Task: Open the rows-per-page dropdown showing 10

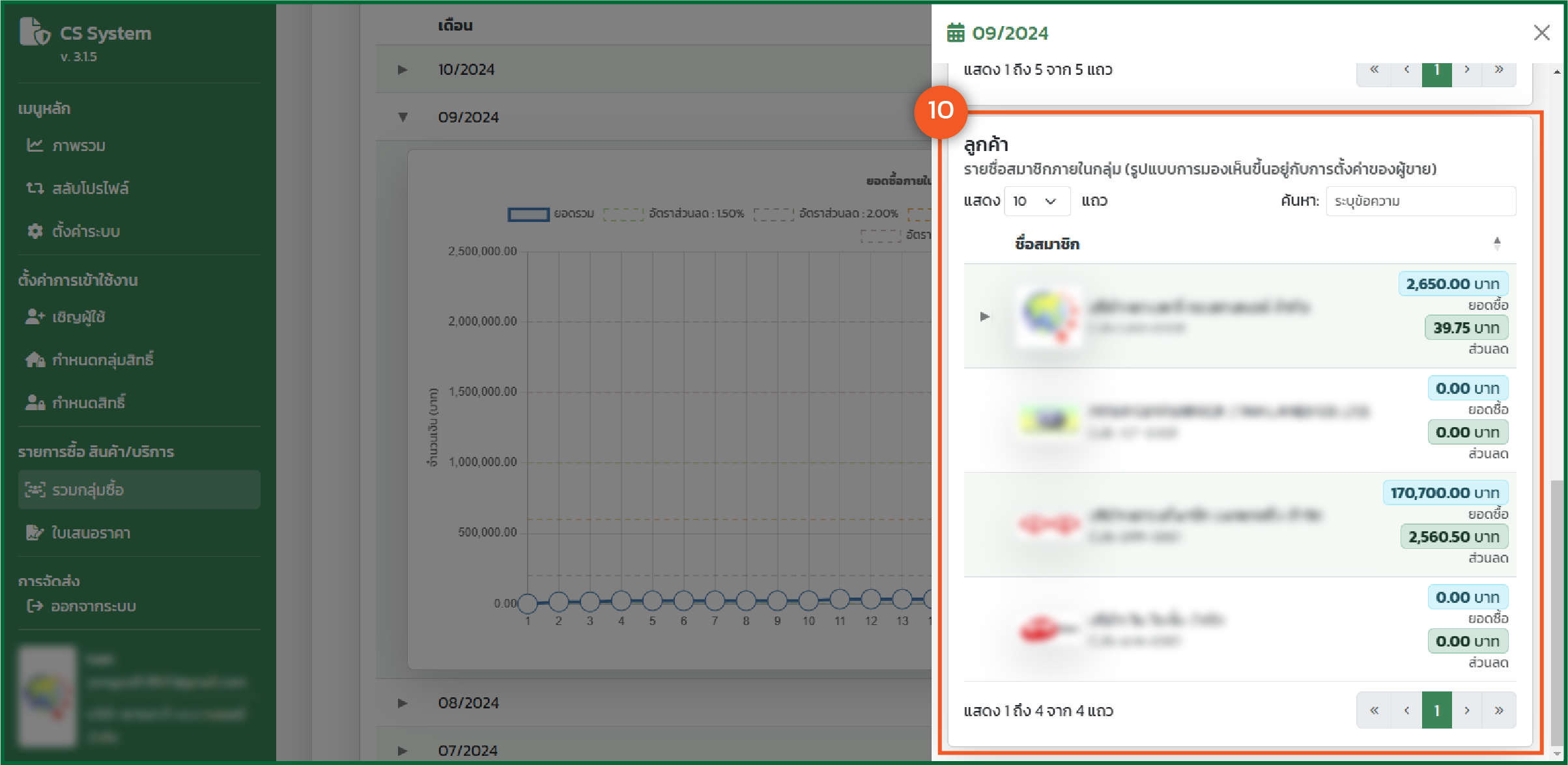Action: click(1036, 201)
